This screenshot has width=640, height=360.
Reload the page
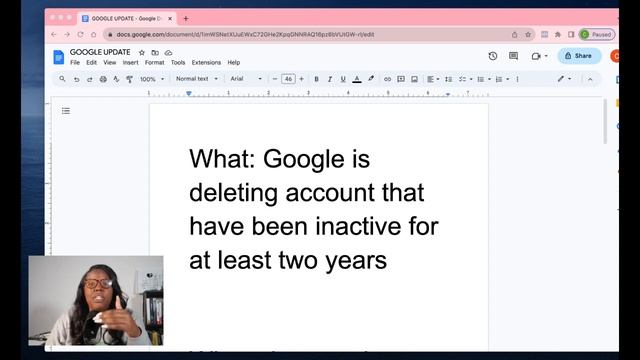pyautogui.click(x=80, y=34)
